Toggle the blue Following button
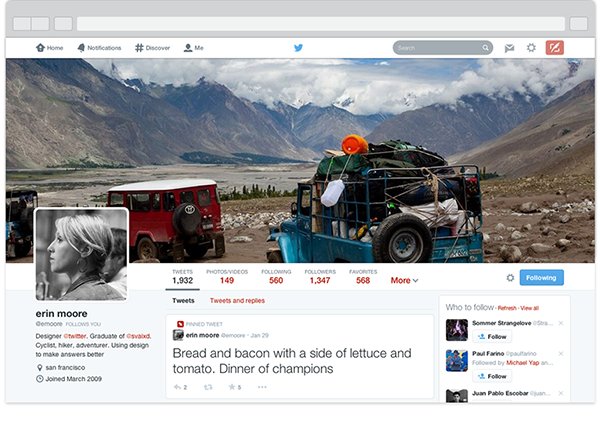The height and width of the screenshot is (423, 600). pyautogui.click(x=541, y=278)
